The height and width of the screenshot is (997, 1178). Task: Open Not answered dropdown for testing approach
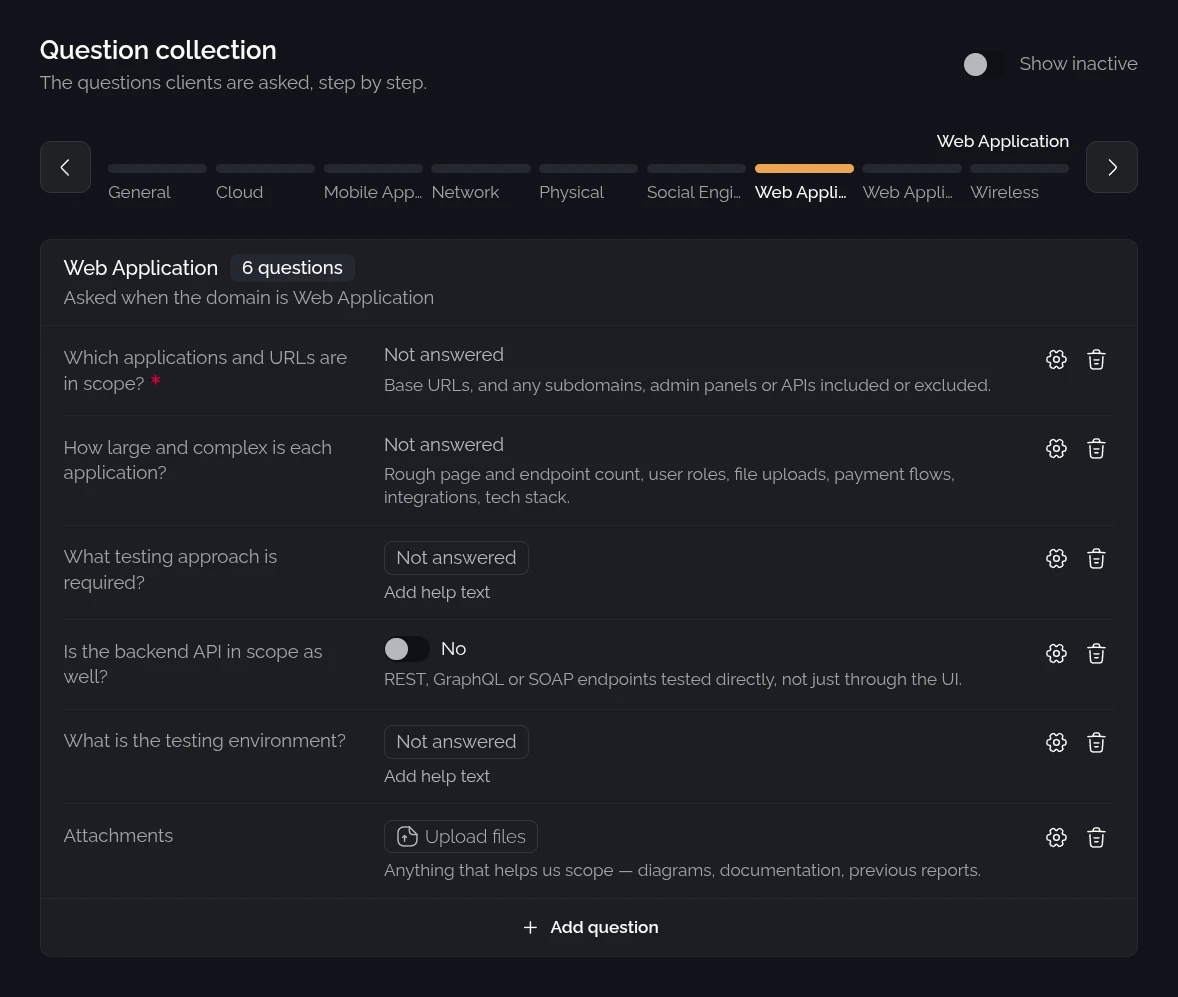(x=456, y=558)
